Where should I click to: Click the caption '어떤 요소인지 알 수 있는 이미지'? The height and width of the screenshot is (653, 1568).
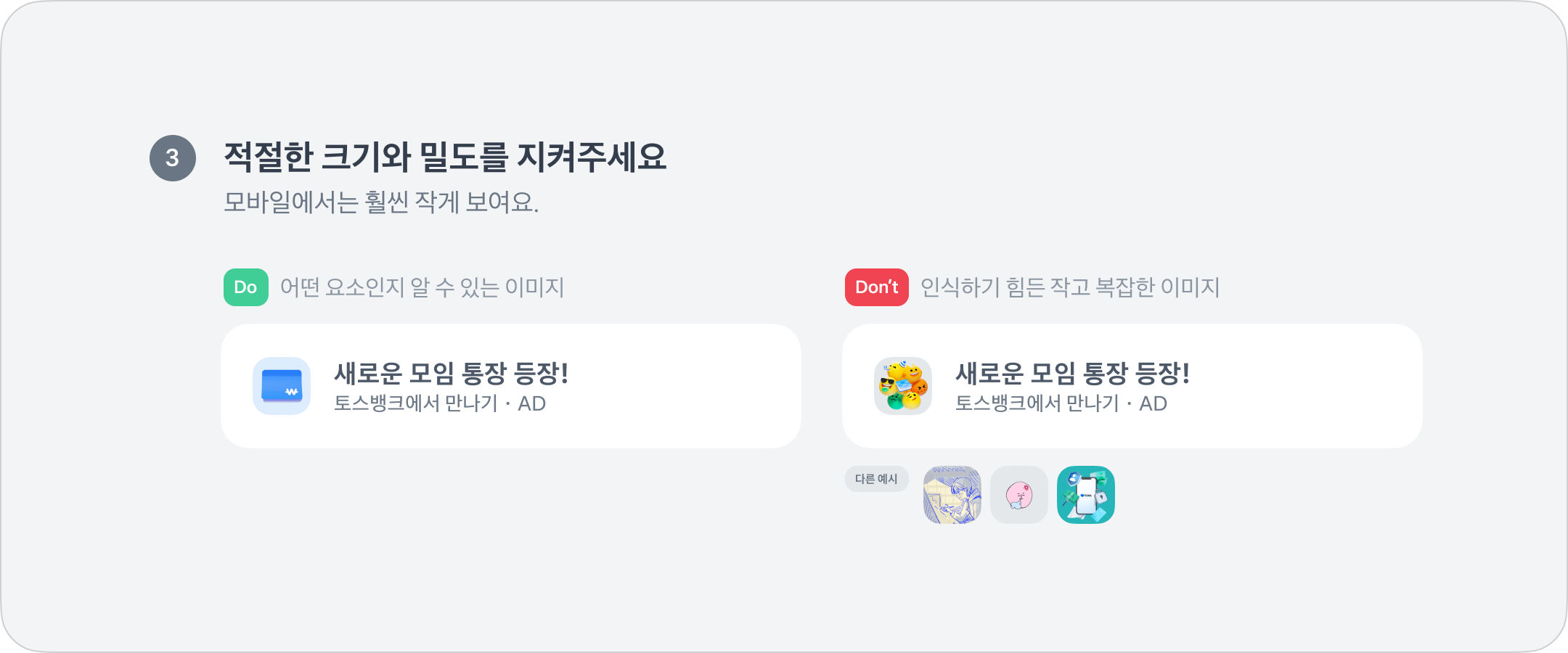[x=422, y=287]
